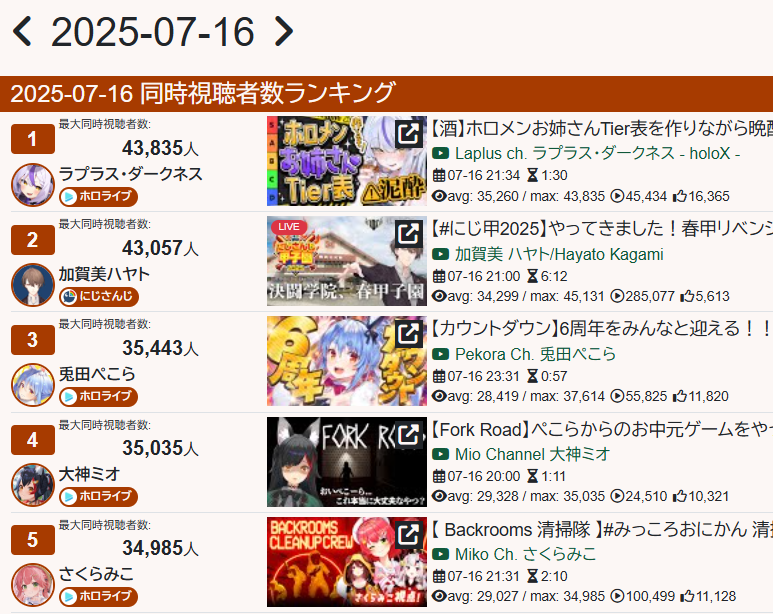This screenshot has width=773, height=614.
Task: Click viewer count 43,057人
Action: tap(160, 248)
